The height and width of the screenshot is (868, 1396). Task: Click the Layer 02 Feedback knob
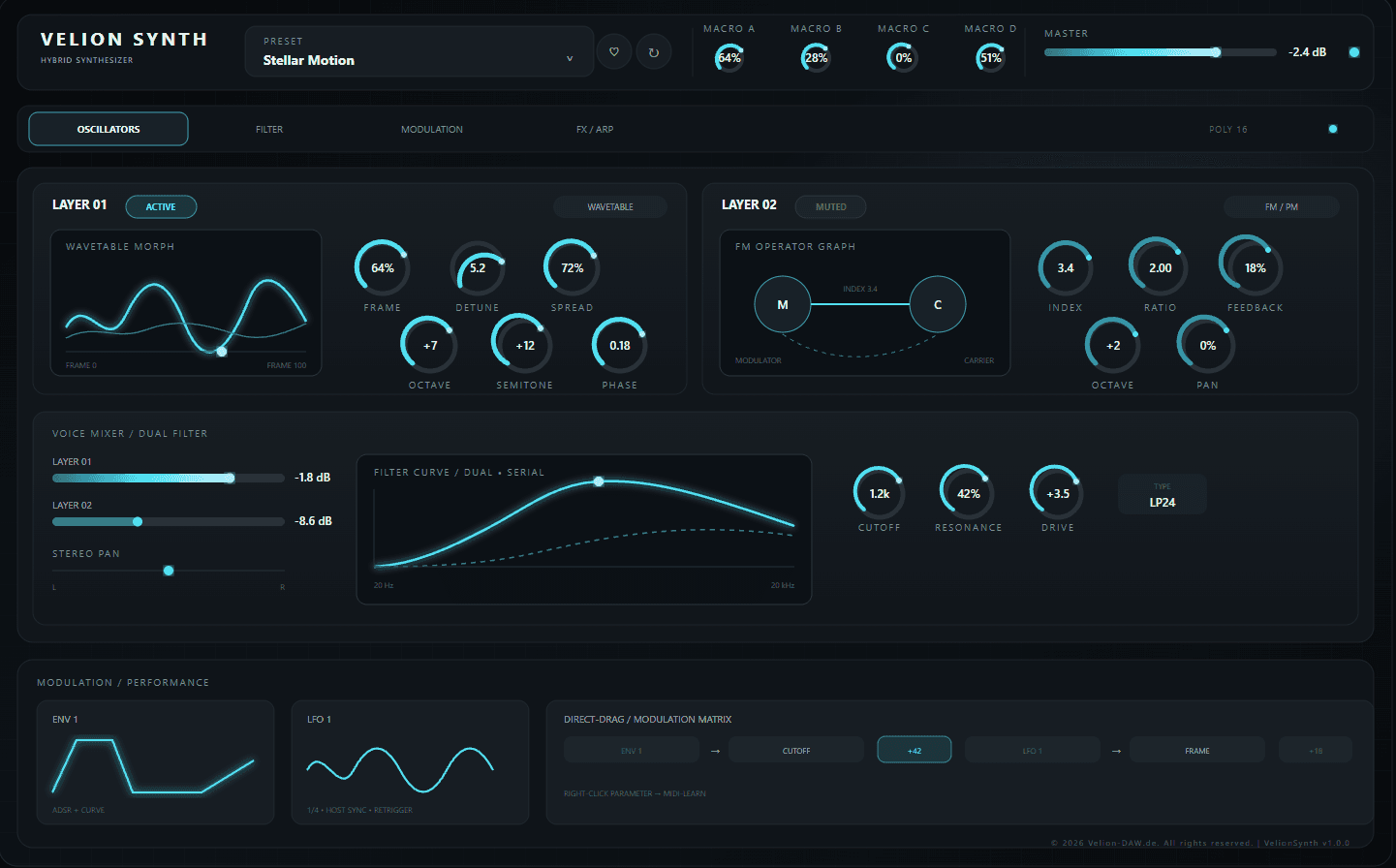tap(1256, 268)
